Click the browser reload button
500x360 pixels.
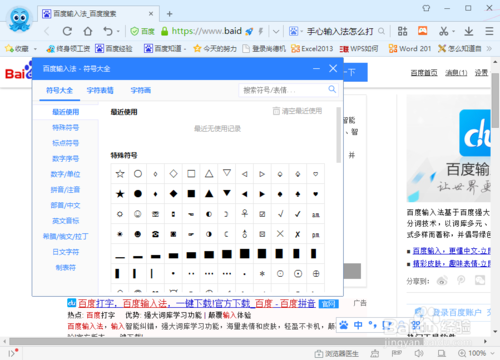pyautogui.click(x=67, y=31)
